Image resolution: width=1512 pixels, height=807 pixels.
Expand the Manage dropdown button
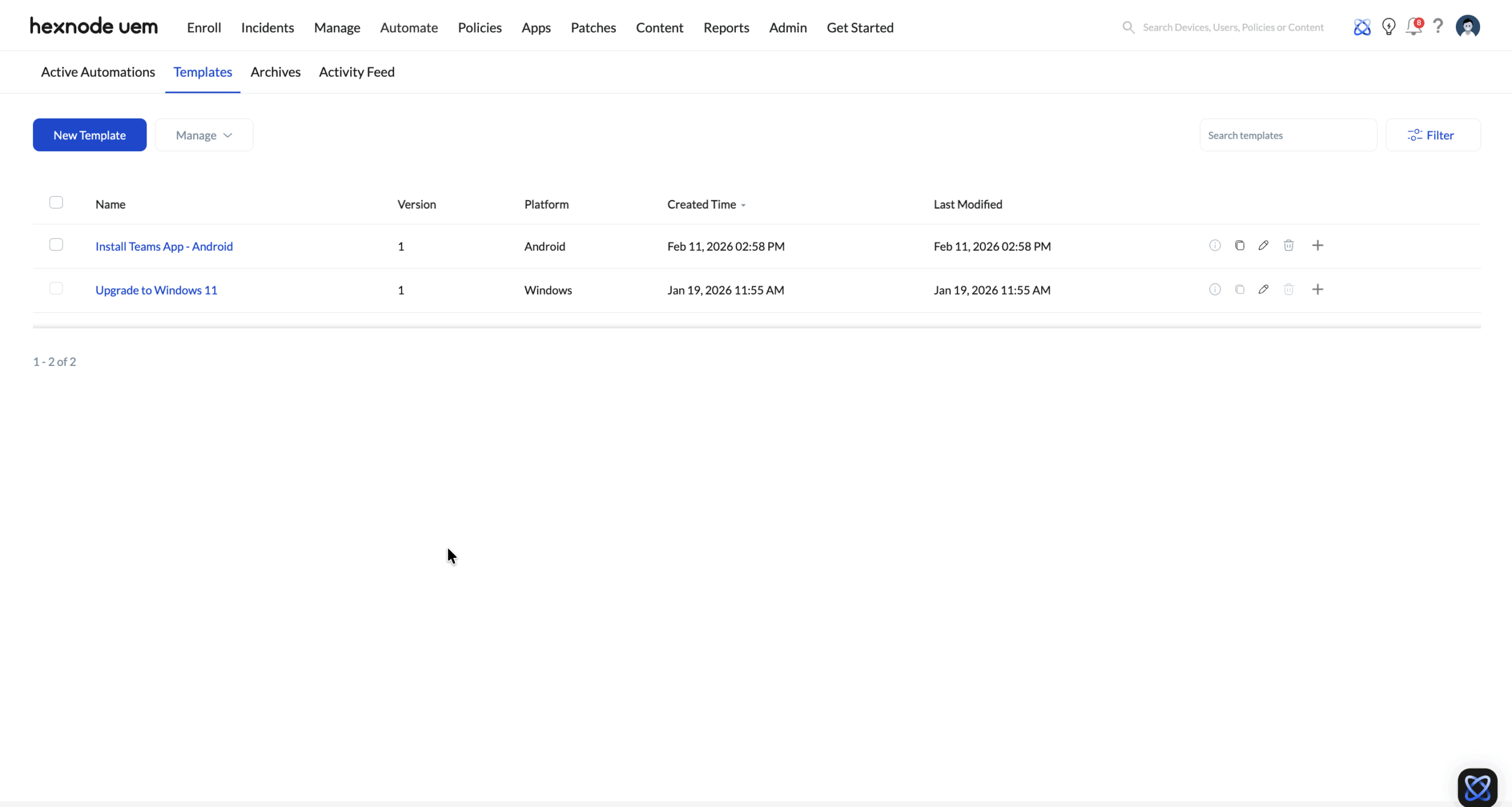pyautogui.click(x=204, y=135)
